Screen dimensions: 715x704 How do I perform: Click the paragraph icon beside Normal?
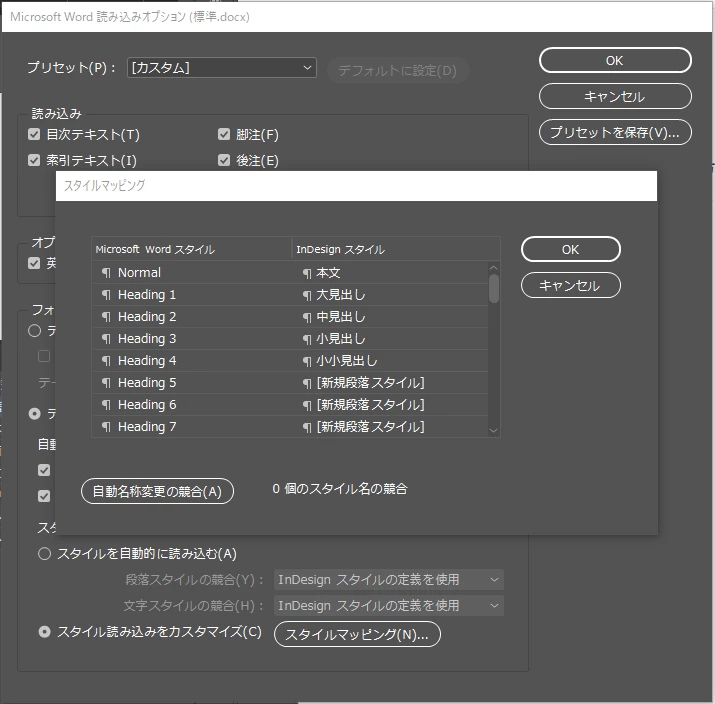point(106,273)
